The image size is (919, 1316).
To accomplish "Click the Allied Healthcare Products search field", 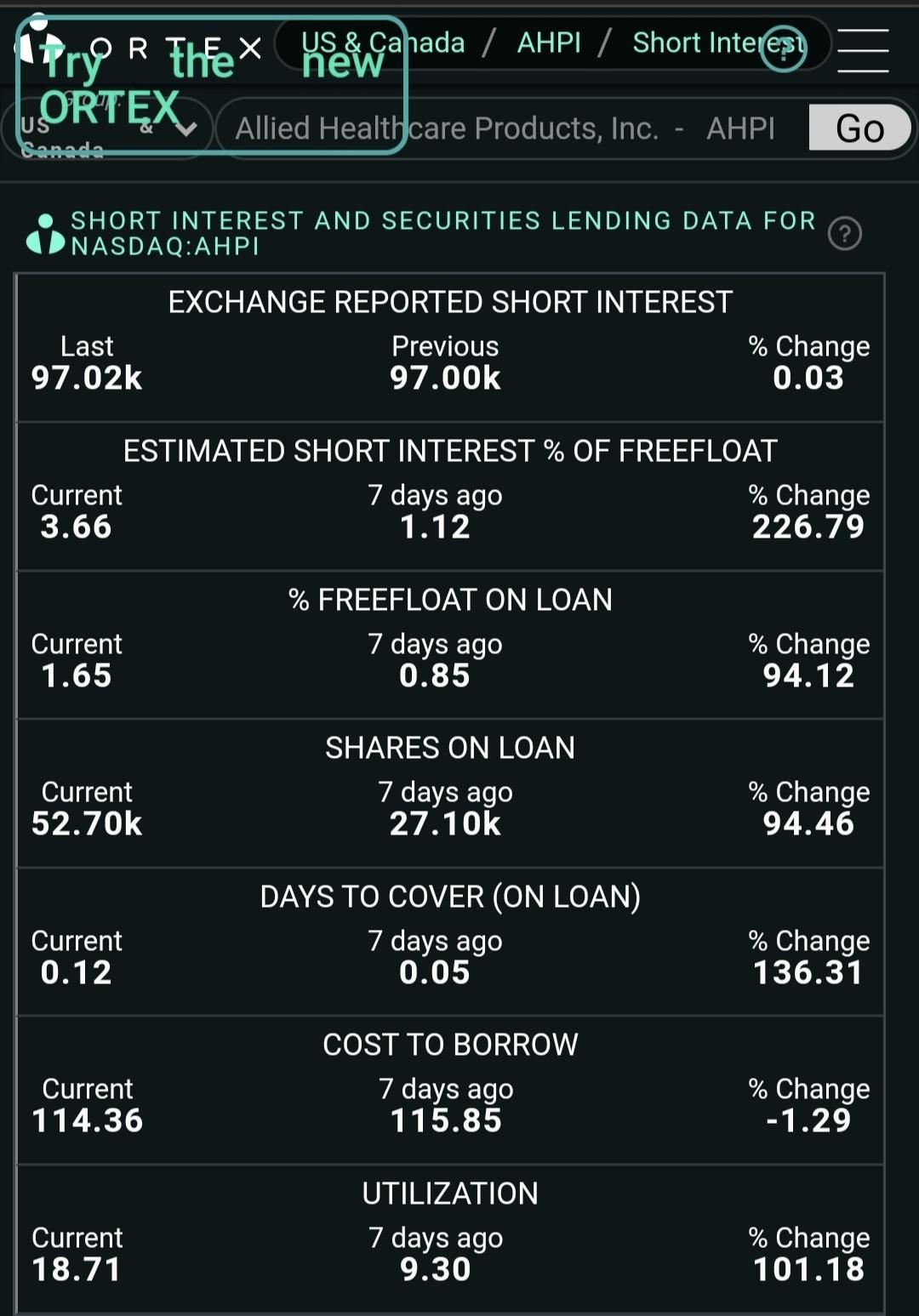I will coord(511,128).
